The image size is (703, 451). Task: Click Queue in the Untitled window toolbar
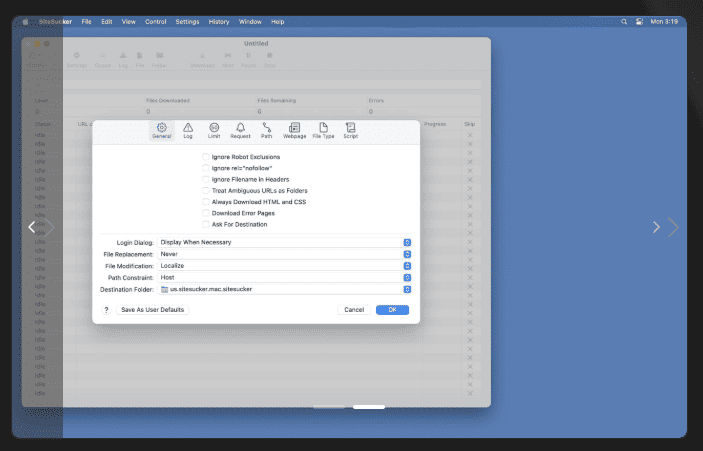click(103, 60)
